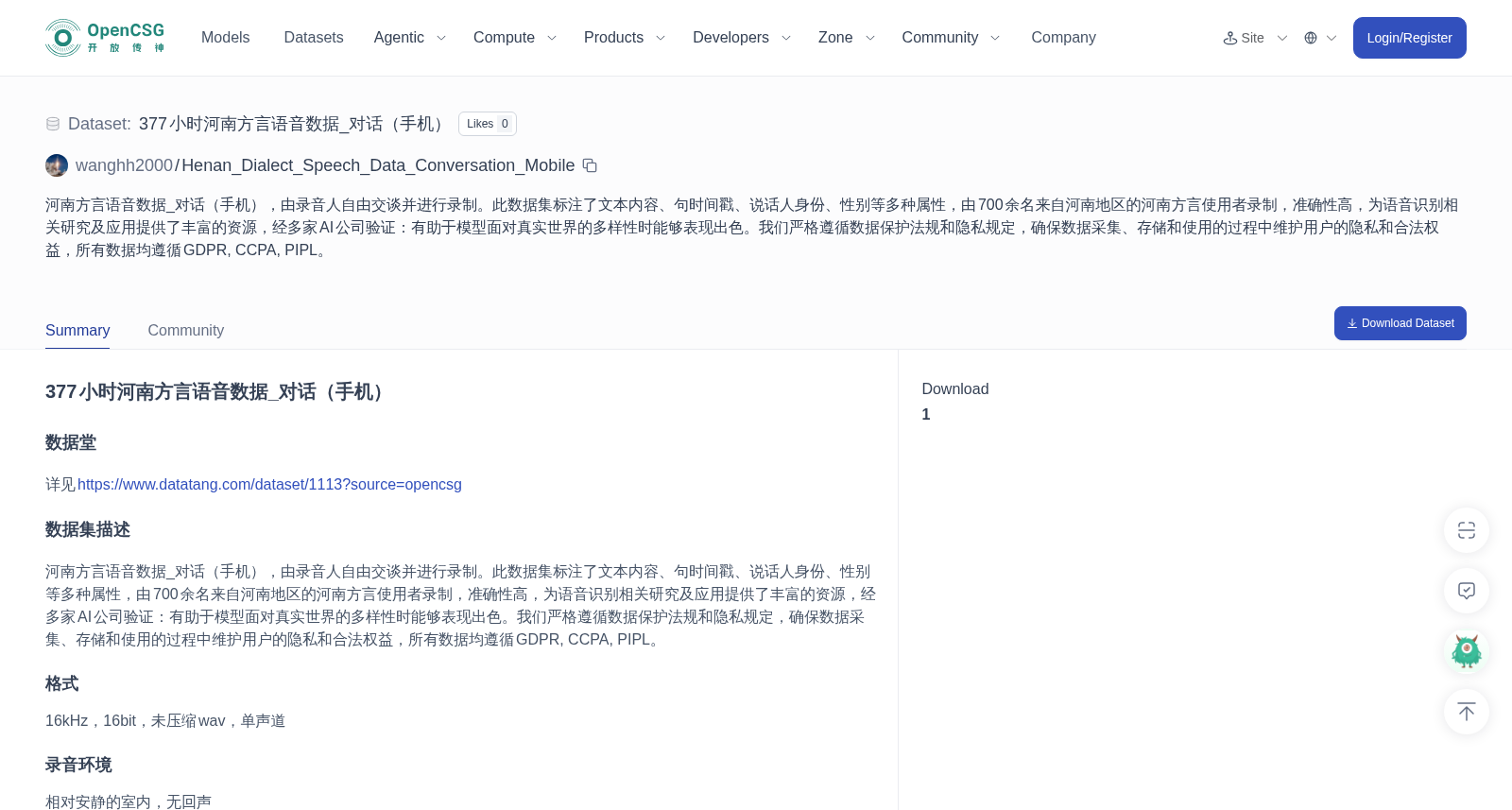This screenshot has width=1512, height=810.
Task: Open the scan QR floating button
Action: [x=1467, y=530]
